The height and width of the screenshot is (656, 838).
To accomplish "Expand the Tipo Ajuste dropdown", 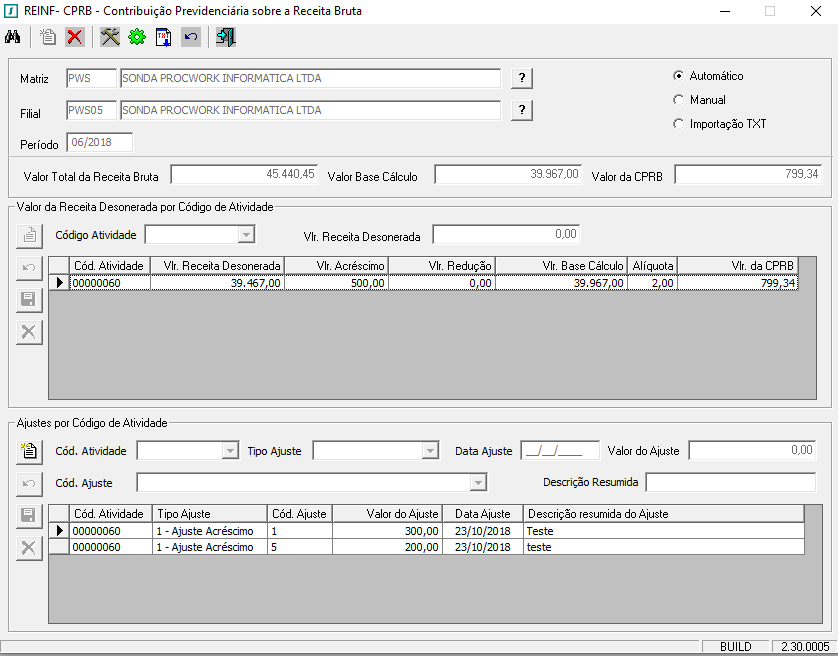I will 430,451.
